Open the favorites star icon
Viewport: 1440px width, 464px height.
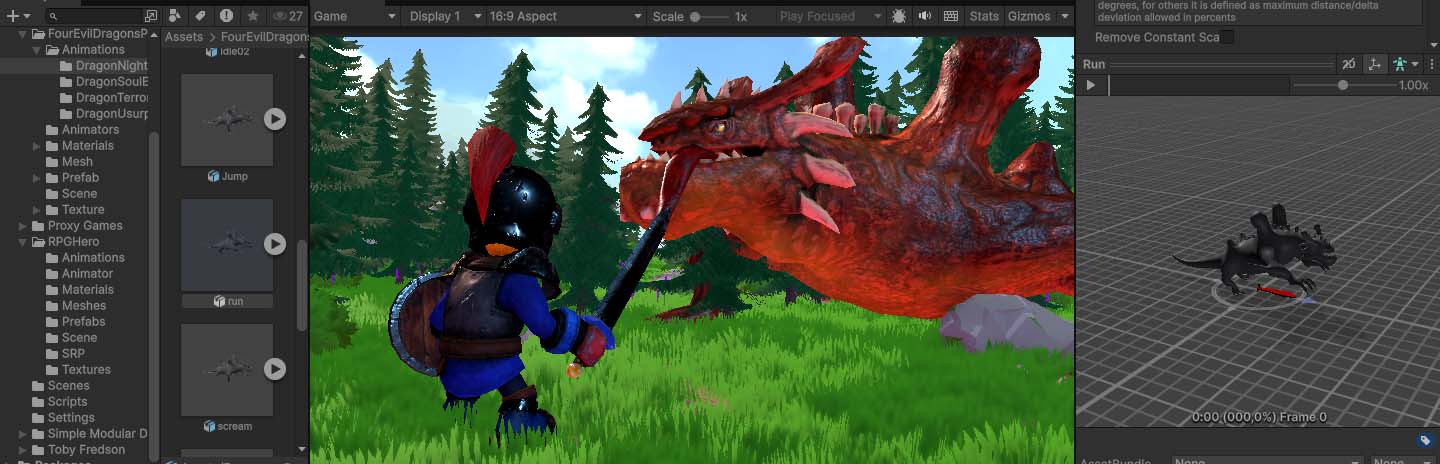tap(253, 16)
